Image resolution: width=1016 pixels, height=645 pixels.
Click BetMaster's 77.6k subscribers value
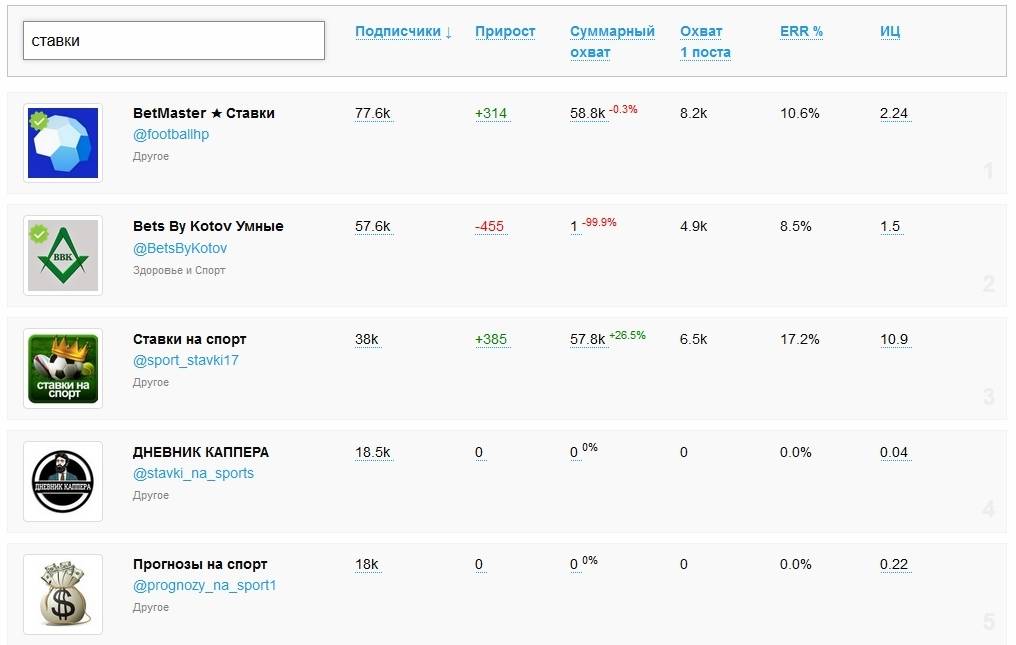[x=372, y=114]
